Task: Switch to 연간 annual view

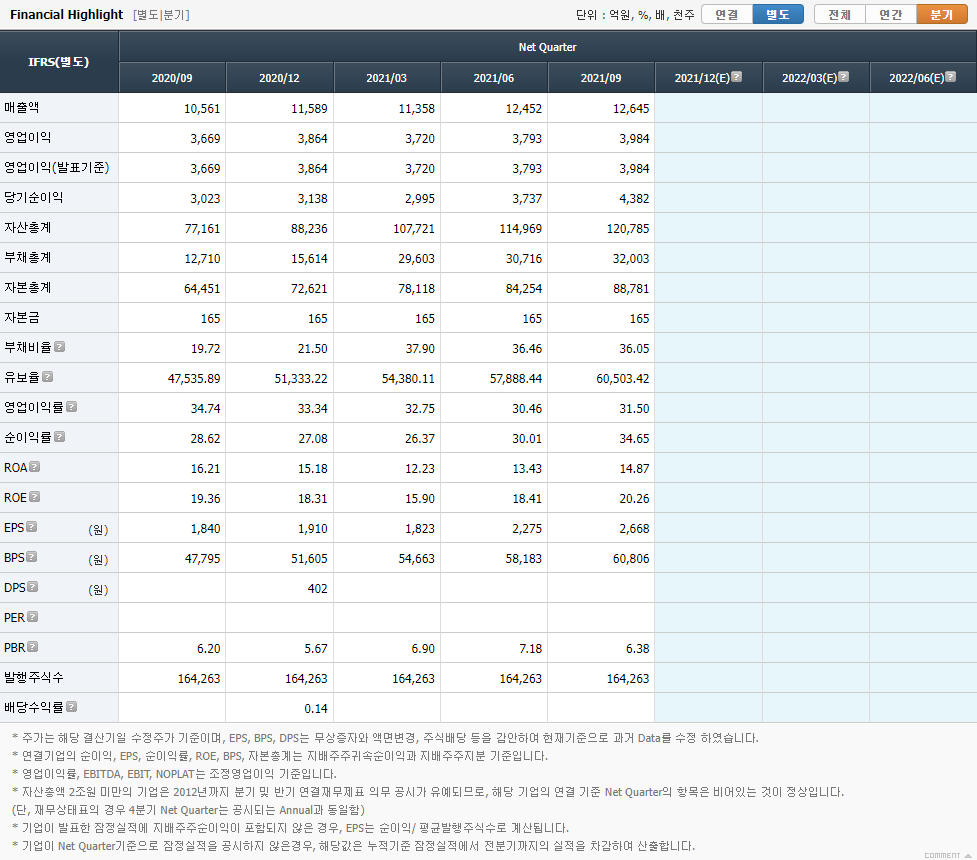Action: 890,14
